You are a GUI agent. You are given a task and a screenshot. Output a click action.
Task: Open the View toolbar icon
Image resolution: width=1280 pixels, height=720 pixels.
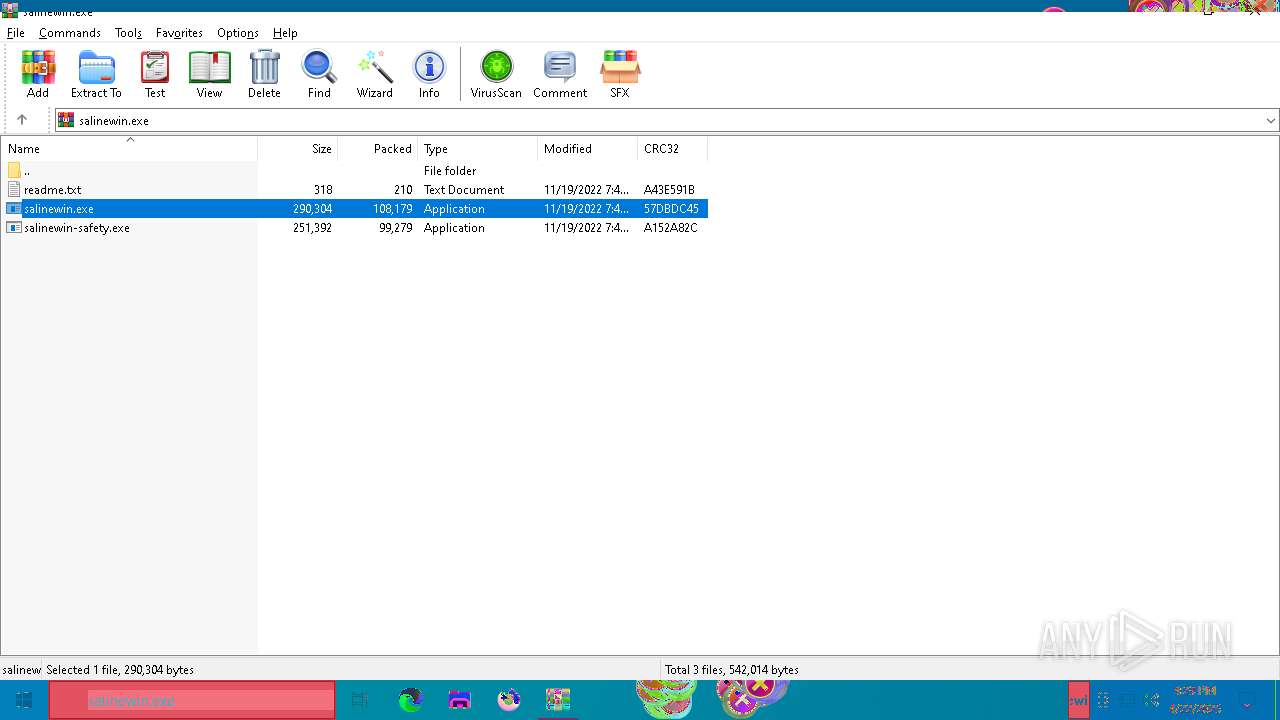[x=209, y=75]
